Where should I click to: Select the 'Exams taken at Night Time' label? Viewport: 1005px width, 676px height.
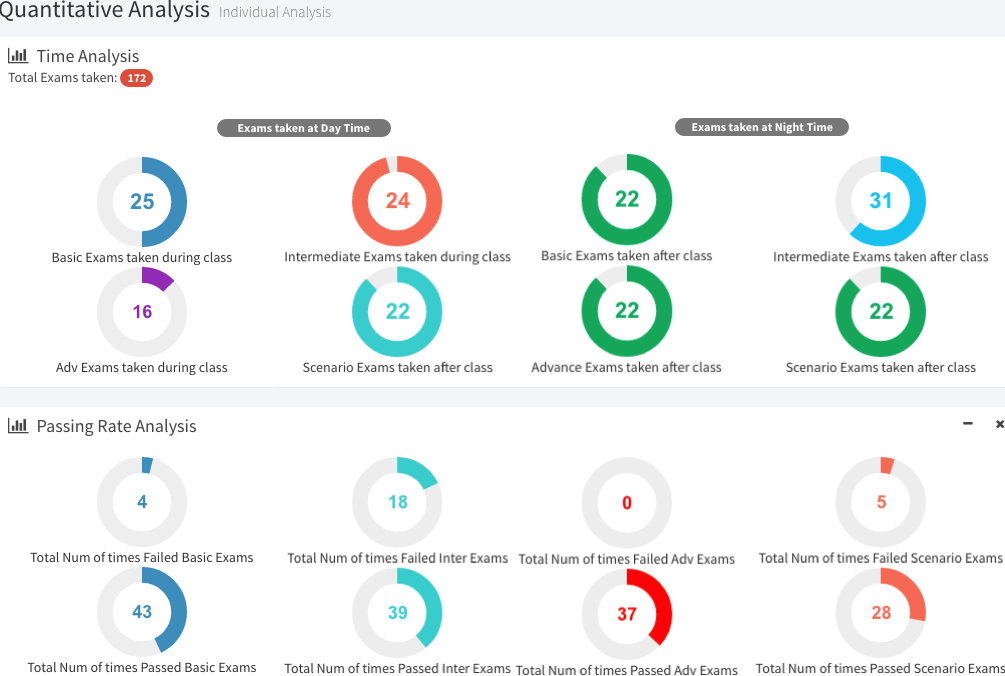coord(761,127)
